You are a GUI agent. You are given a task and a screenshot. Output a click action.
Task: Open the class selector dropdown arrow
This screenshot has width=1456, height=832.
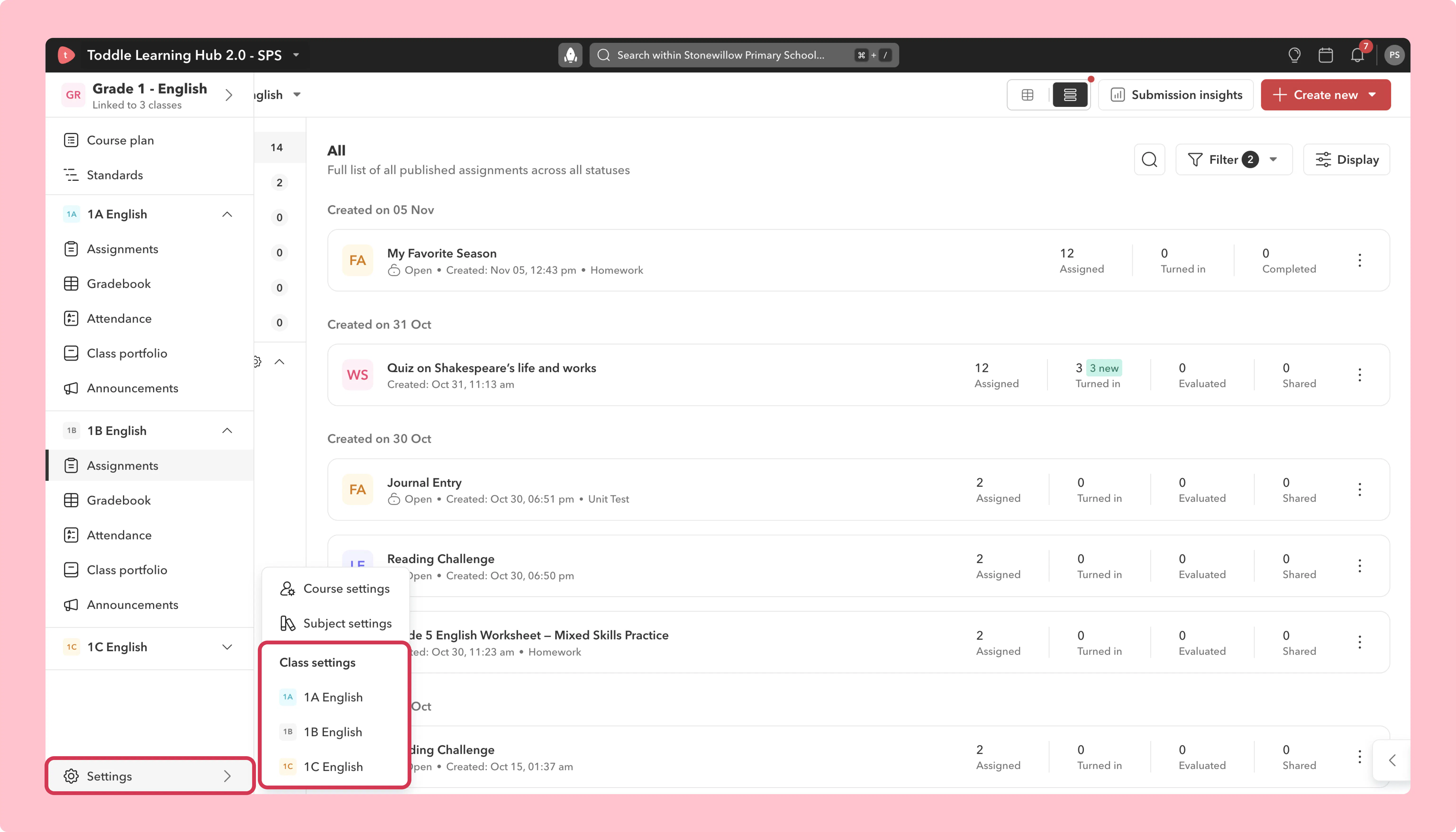[x=297, y=95]
